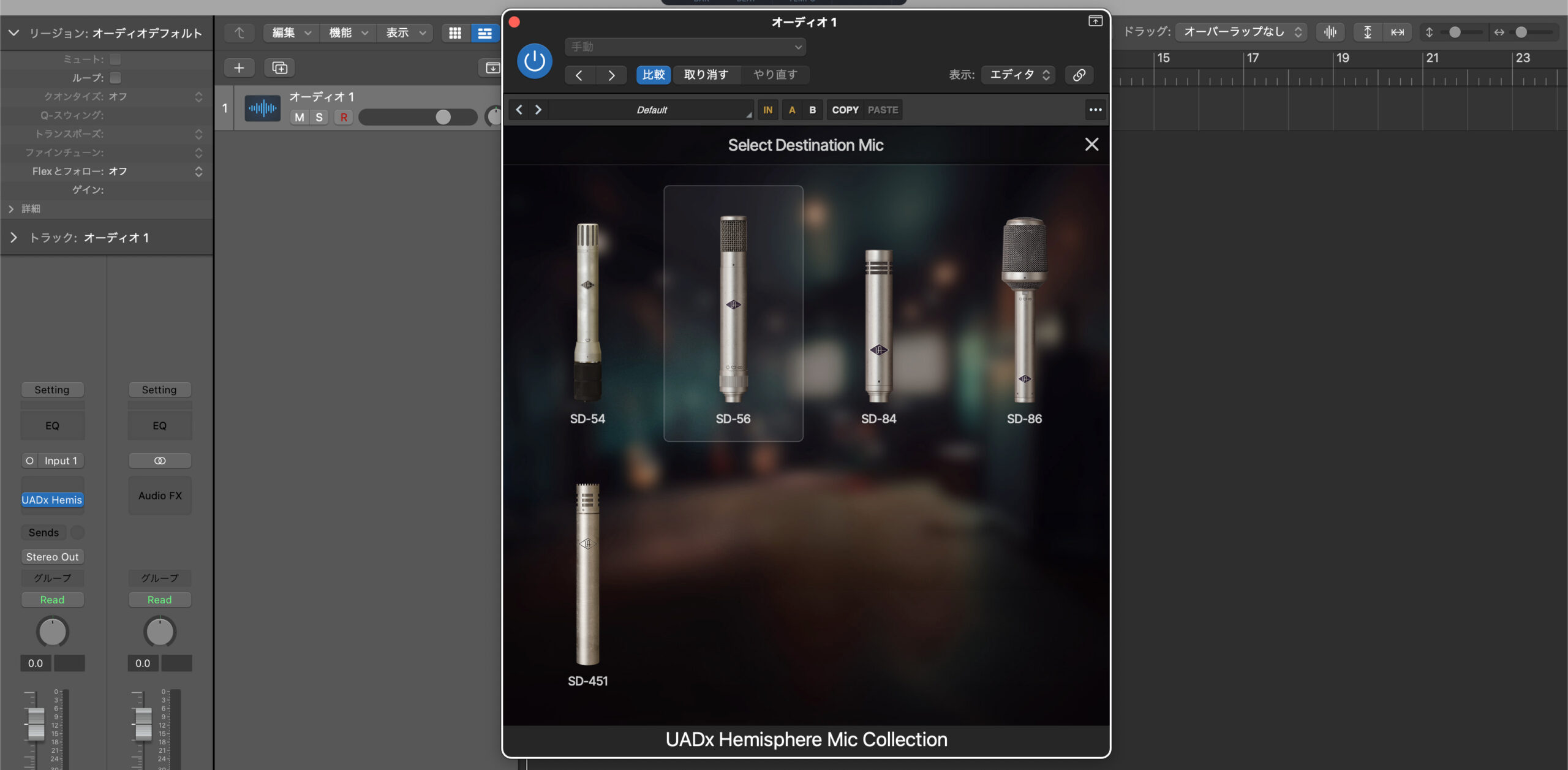Image resolution: width=1568 pixels, height=770 pixels.
Task: Close the Select Destination Mic overlay
Action: (1091, 145)
